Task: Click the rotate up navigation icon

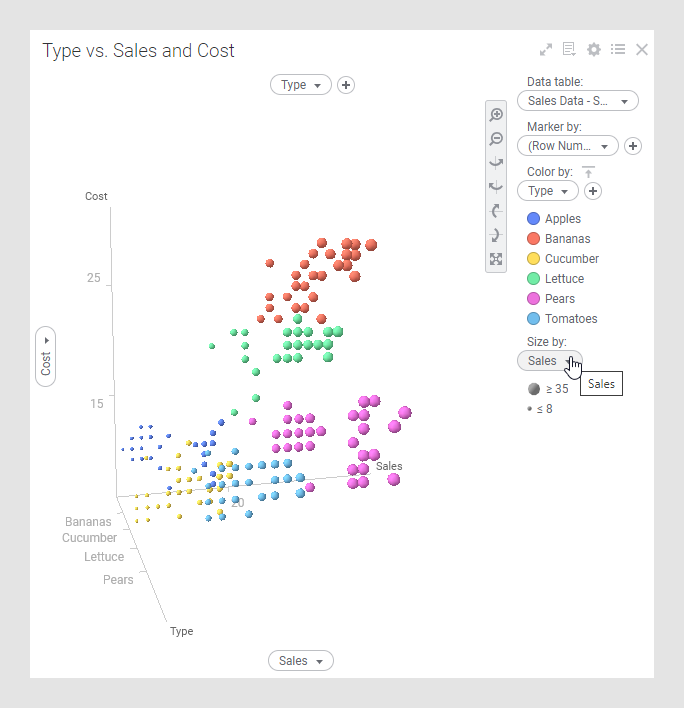Action: pyautogui.click(x=496, y=211)
